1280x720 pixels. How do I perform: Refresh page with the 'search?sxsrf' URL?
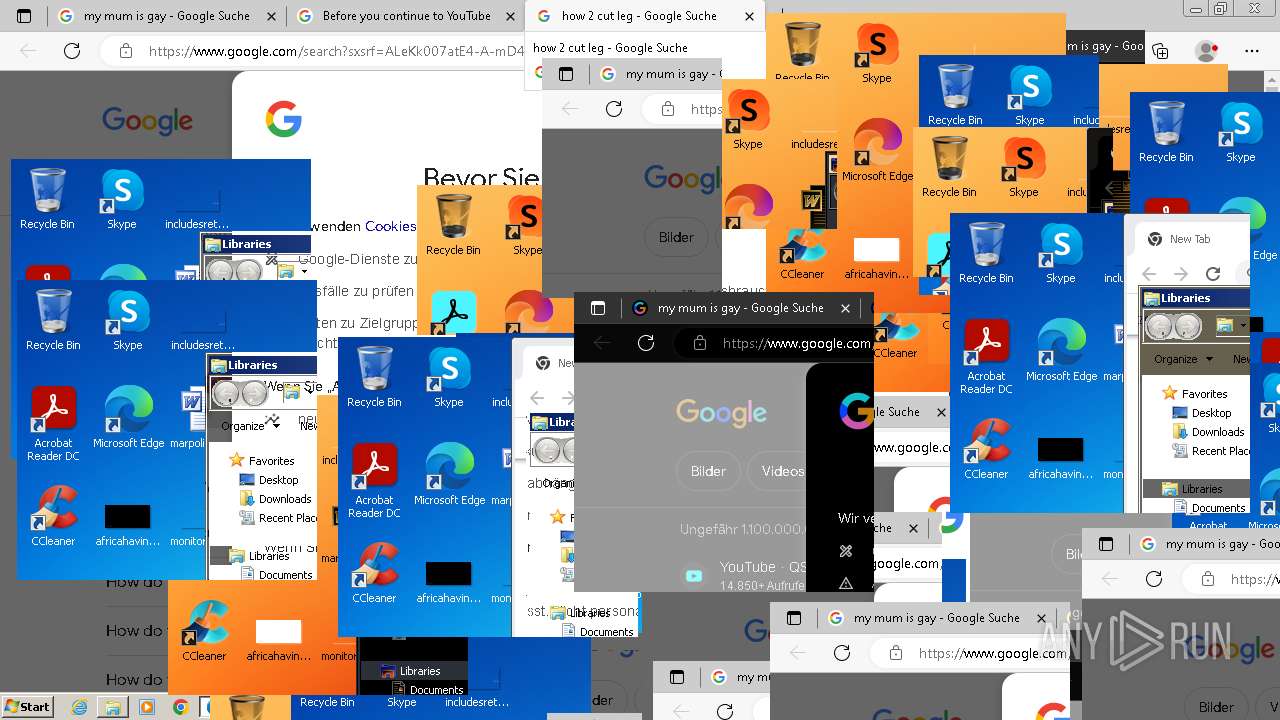72,51
